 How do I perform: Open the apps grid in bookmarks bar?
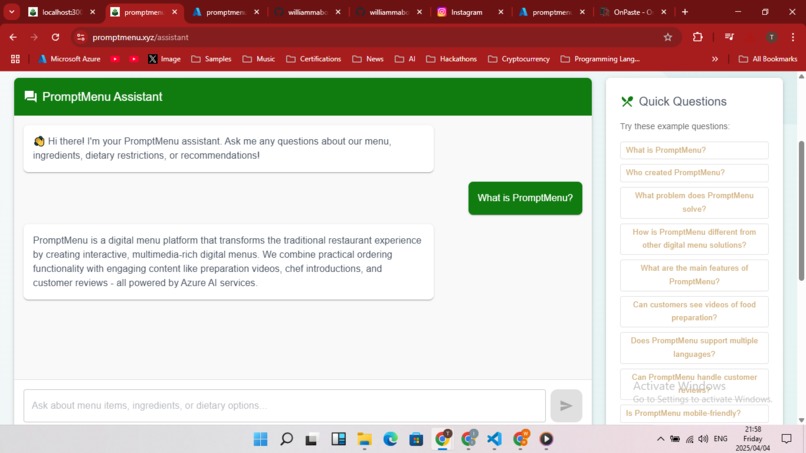(15, 59)
